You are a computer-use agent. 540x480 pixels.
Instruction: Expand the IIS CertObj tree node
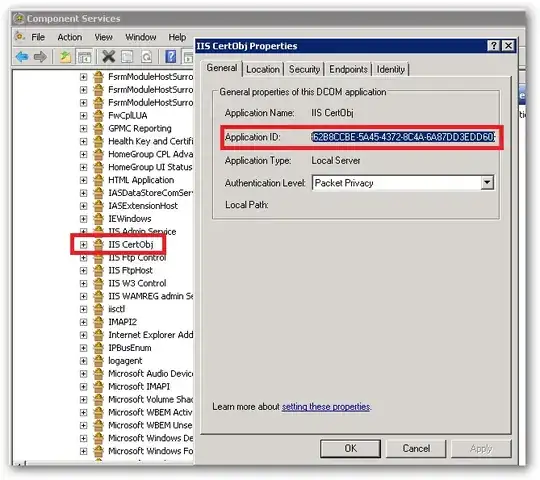83,245
